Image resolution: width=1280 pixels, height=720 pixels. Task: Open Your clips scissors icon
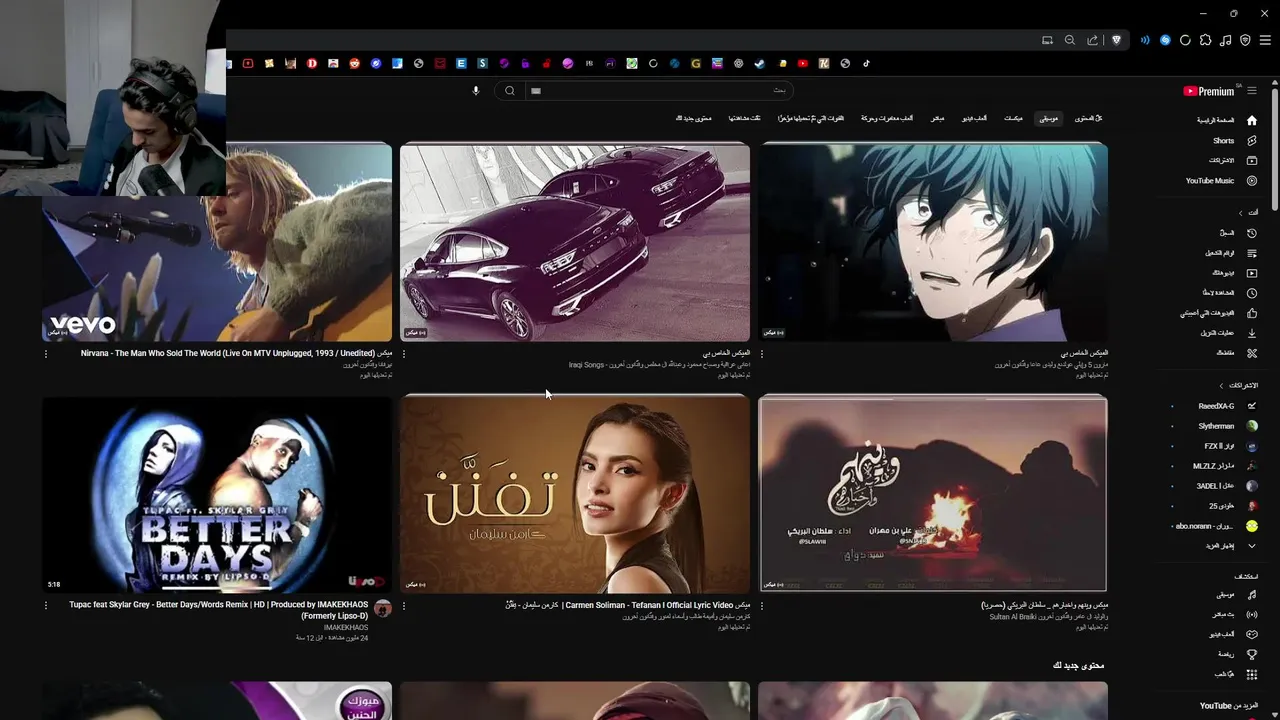[1251, 353]
